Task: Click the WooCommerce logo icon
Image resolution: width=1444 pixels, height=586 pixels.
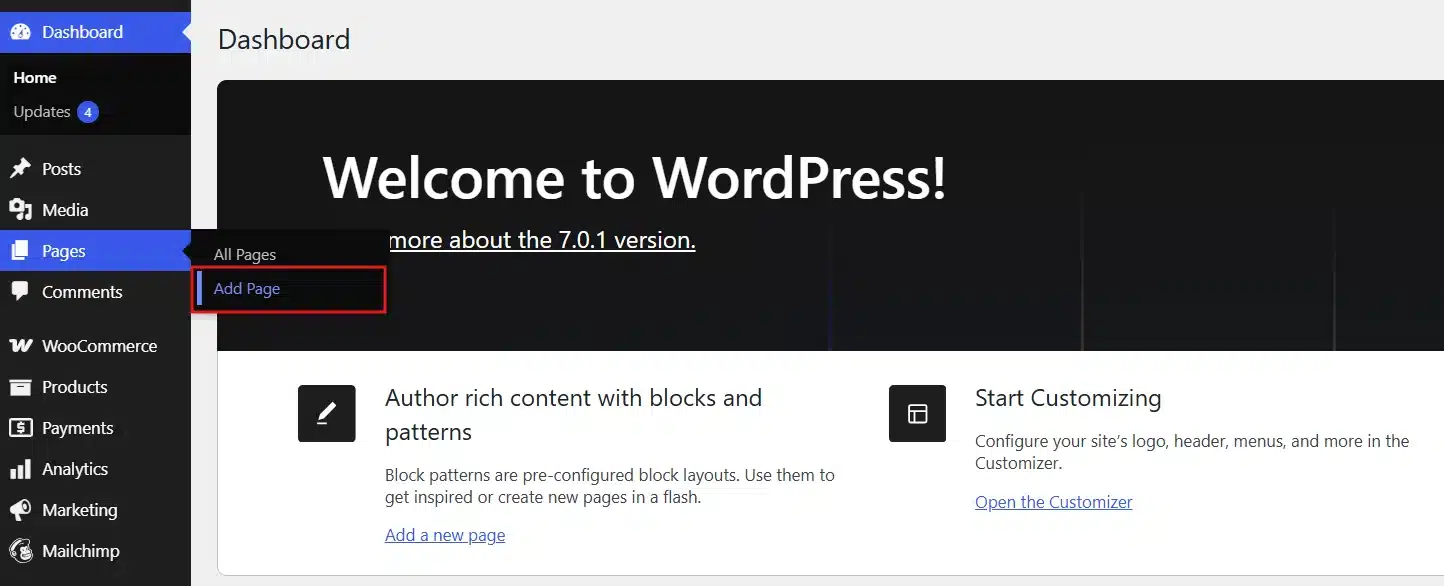Action: (20, 346)
